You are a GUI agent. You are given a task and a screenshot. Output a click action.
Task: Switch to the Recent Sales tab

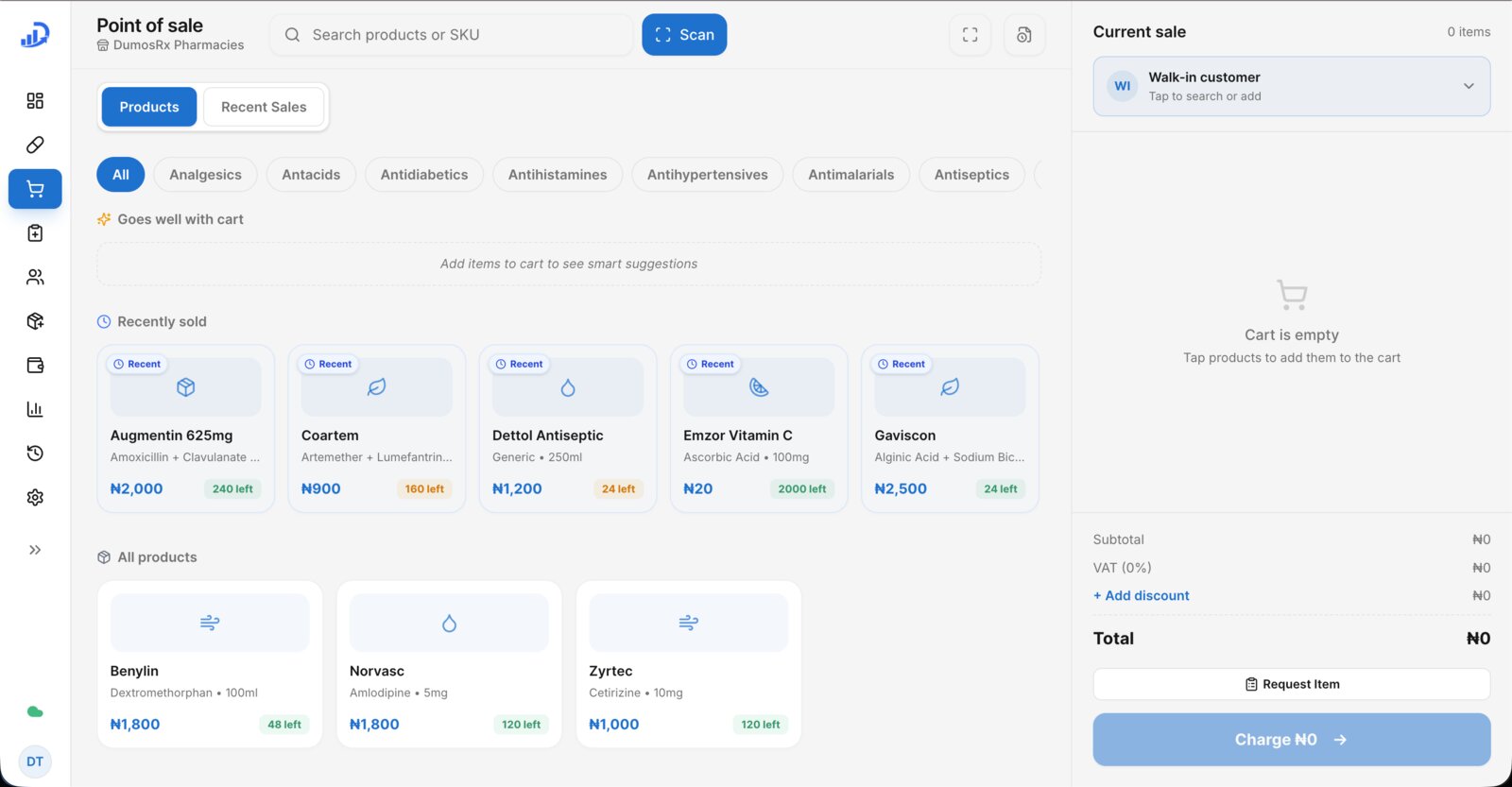[x=264, y=107]
